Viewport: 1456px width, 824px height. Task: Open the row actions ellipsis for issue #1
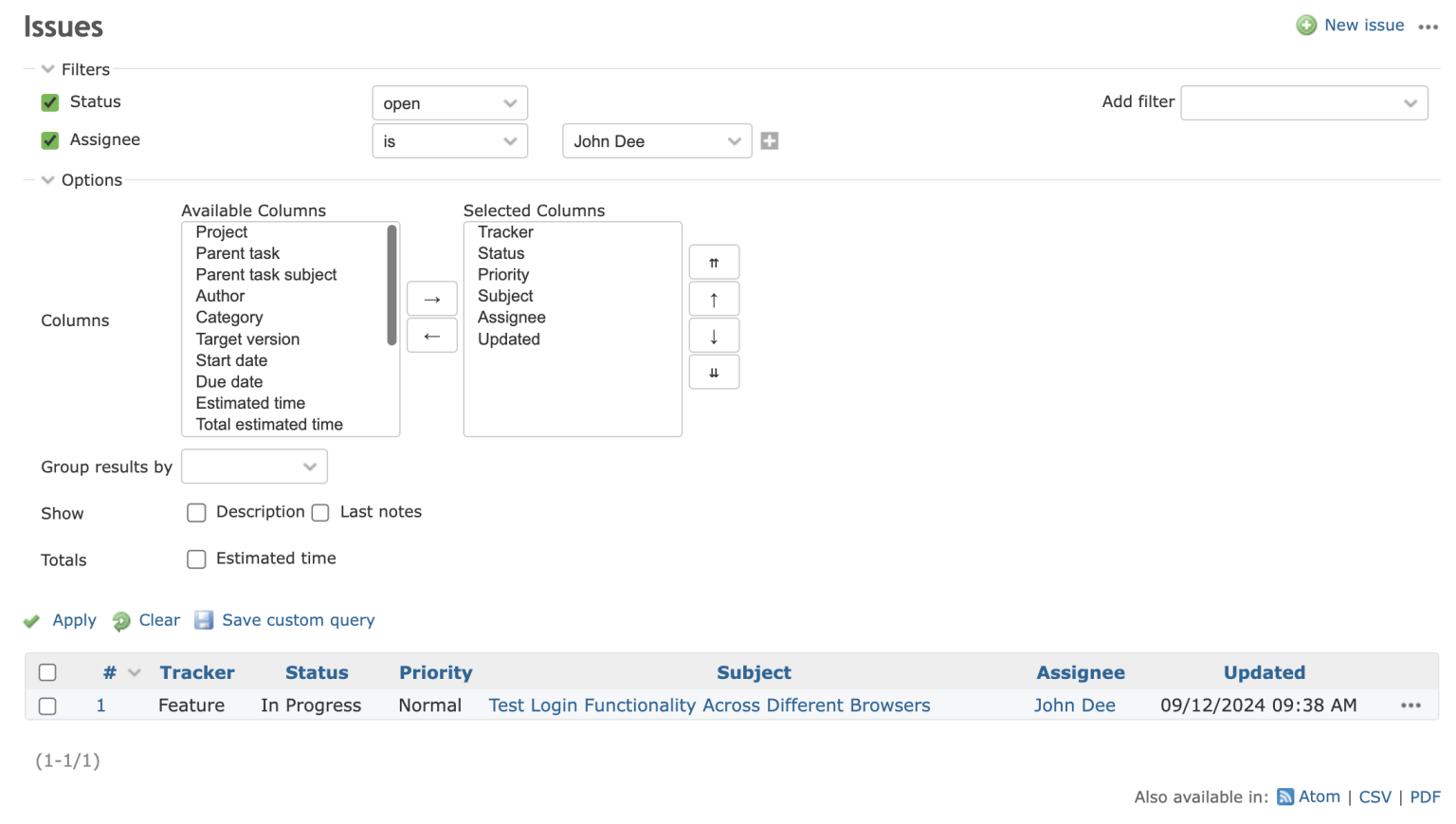tap(1410, 705)
